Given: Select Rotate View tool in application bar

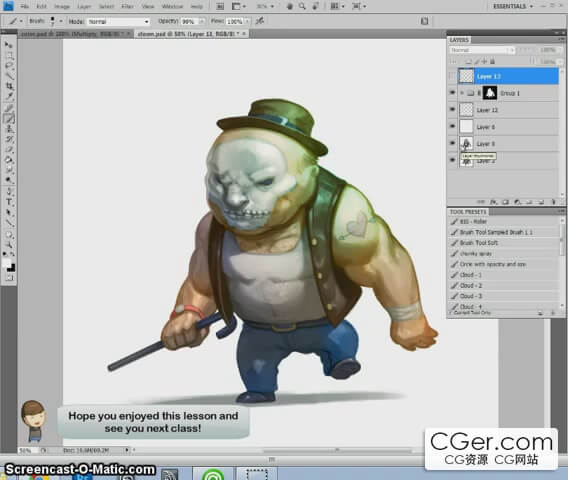Looking at the screenshot, I should pos(315,6).
